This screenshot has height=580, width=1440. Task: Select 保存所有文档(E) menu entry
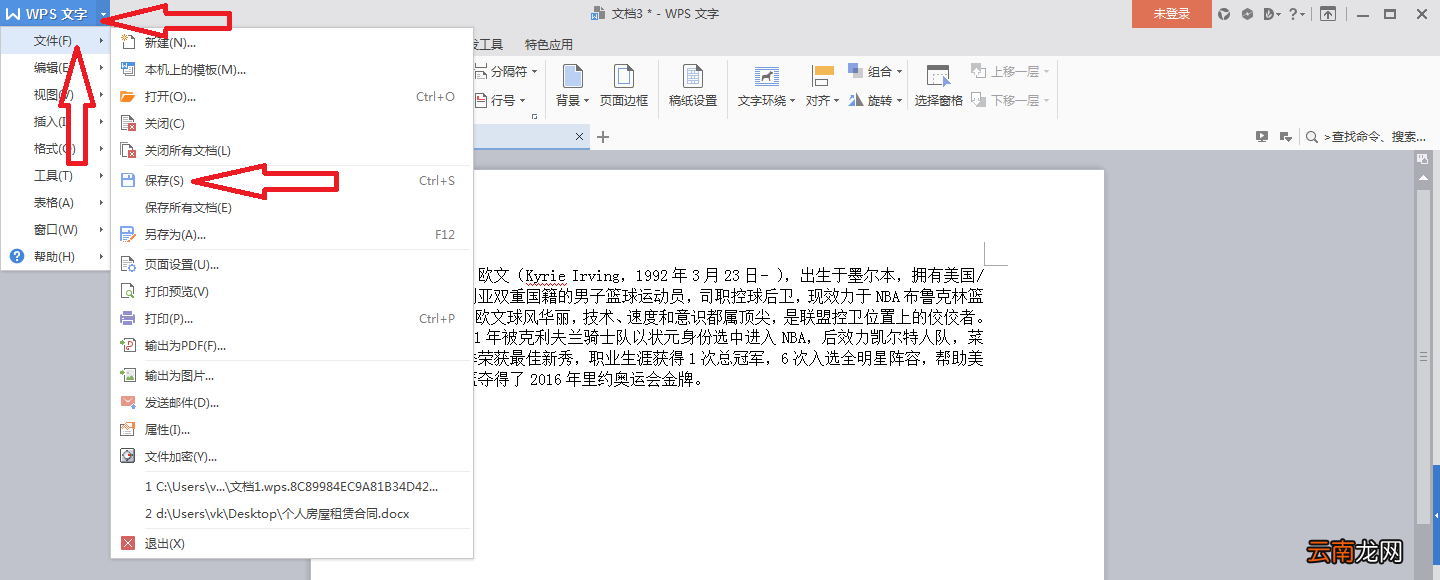290,208
